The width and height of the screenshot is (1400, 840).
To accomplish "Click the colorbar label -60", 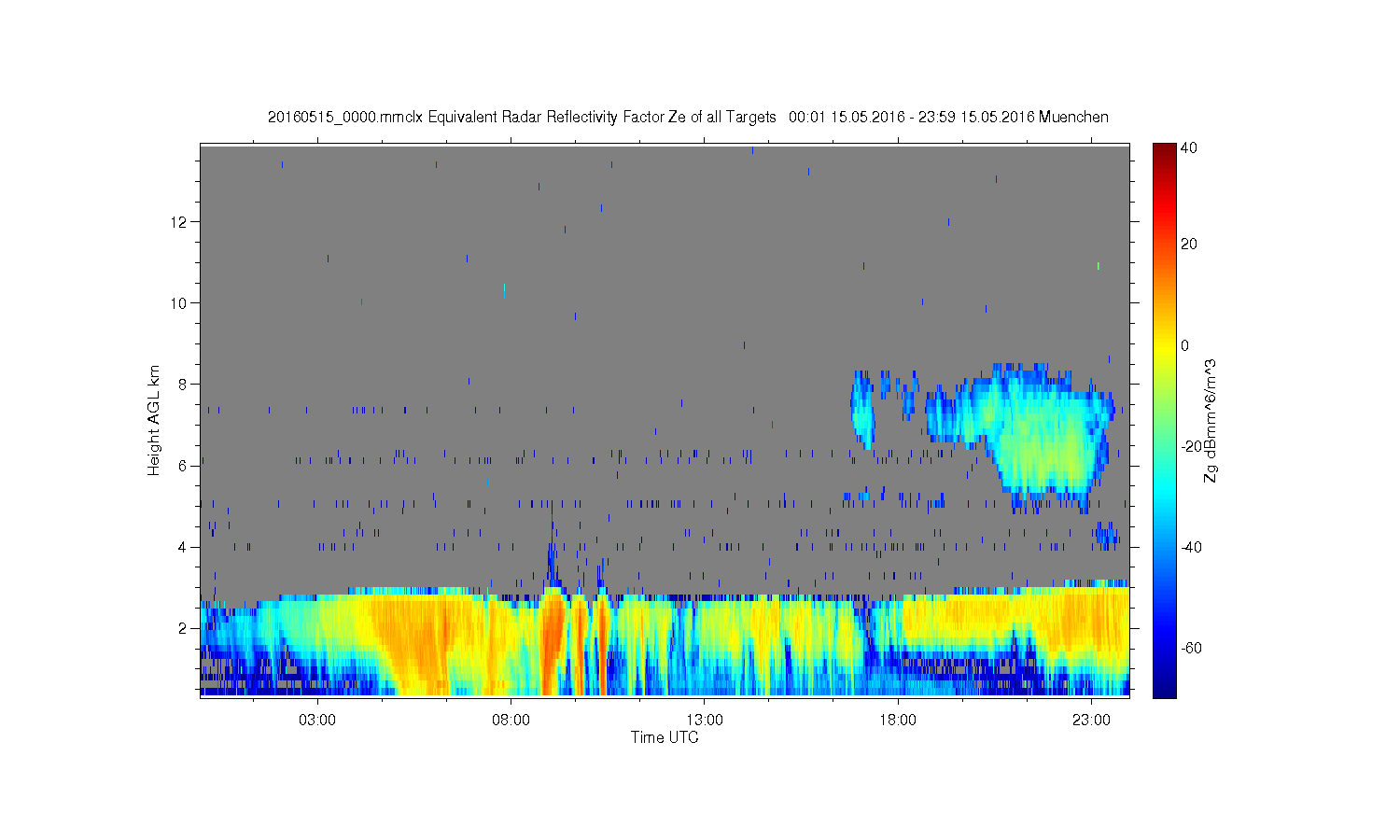I will pos(1191,648).
